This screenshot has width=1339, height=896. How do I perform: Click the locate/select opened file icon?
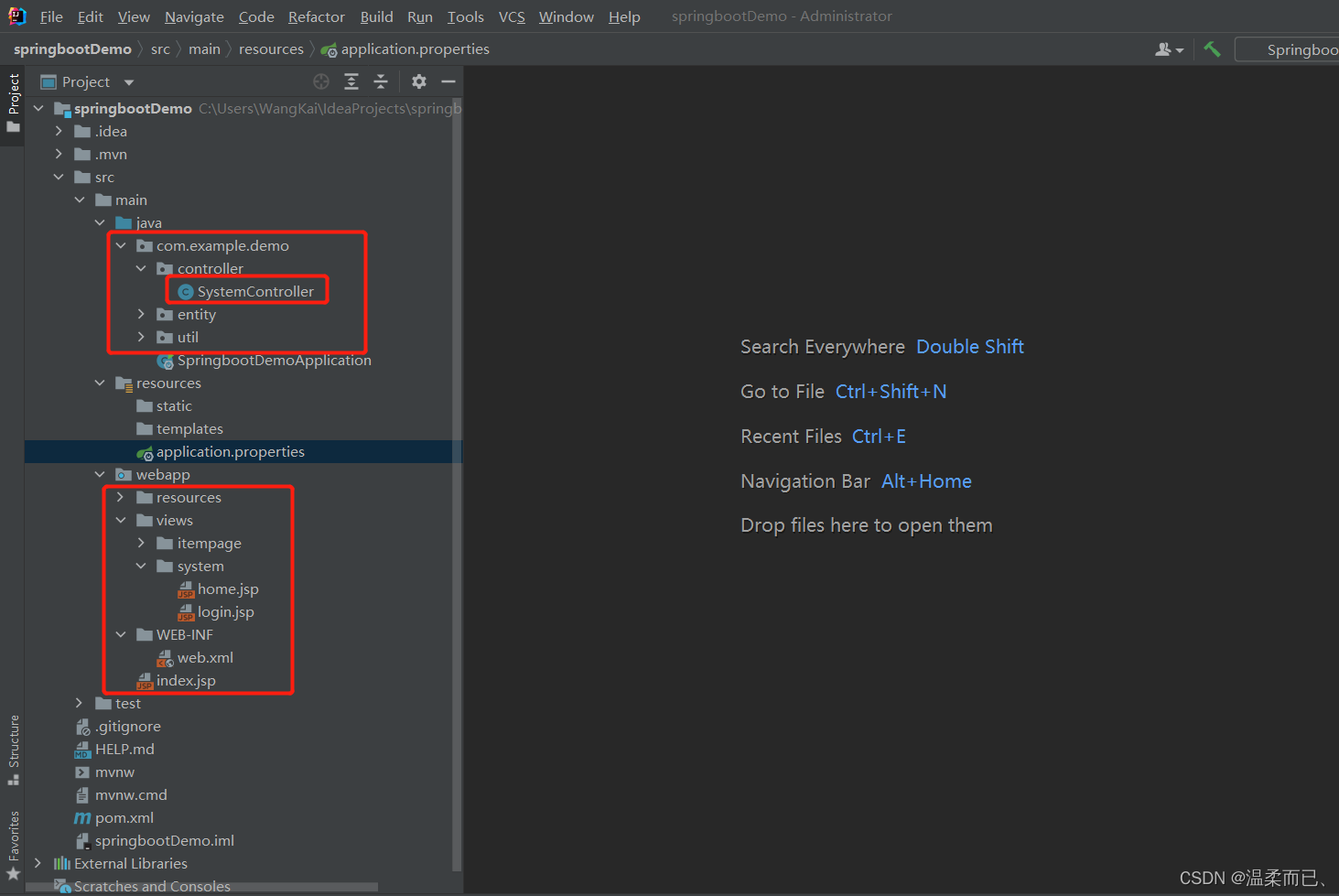(321, 81)
